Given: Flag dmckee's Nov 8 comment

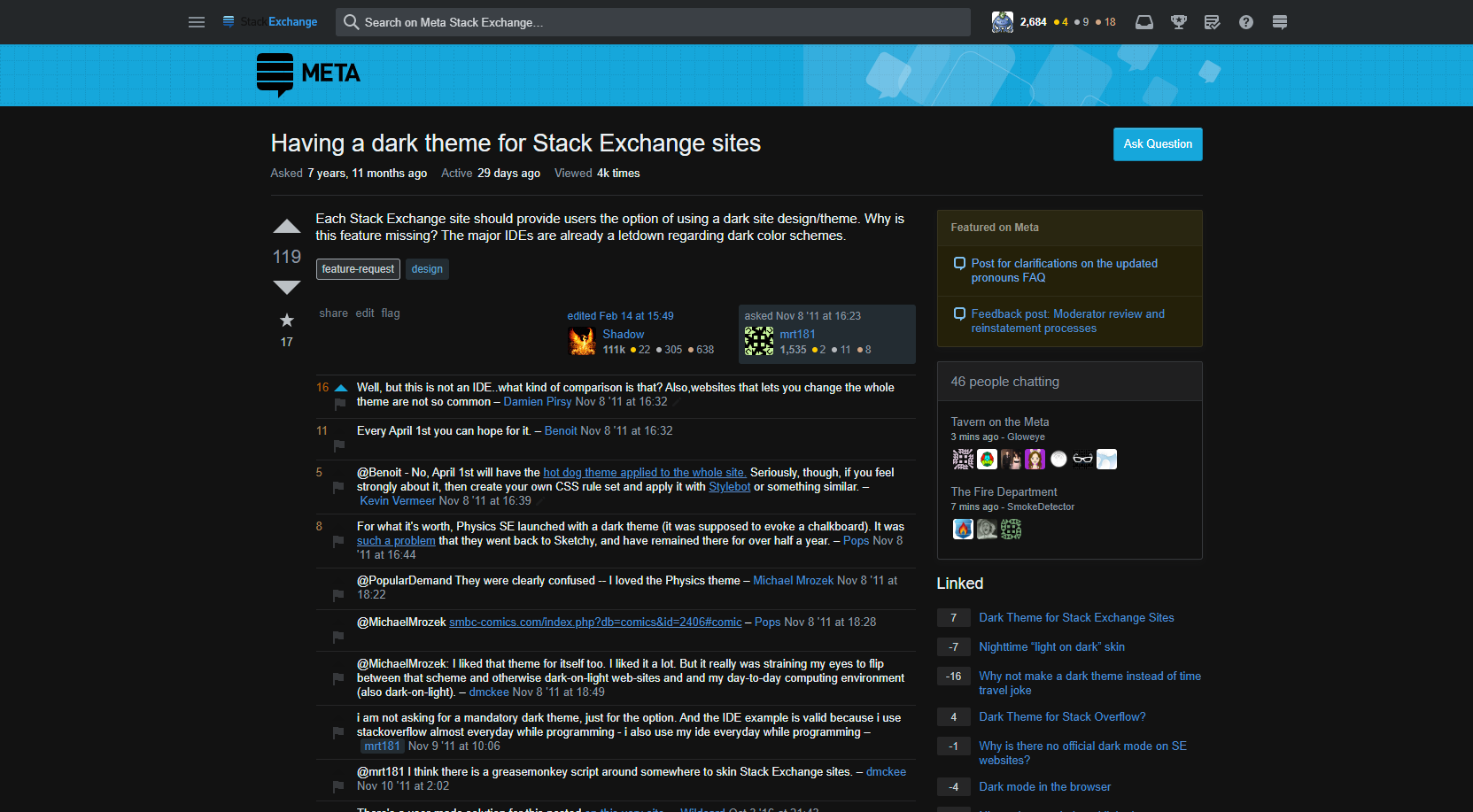Looking at the screenshot, I should coord(338,678).
